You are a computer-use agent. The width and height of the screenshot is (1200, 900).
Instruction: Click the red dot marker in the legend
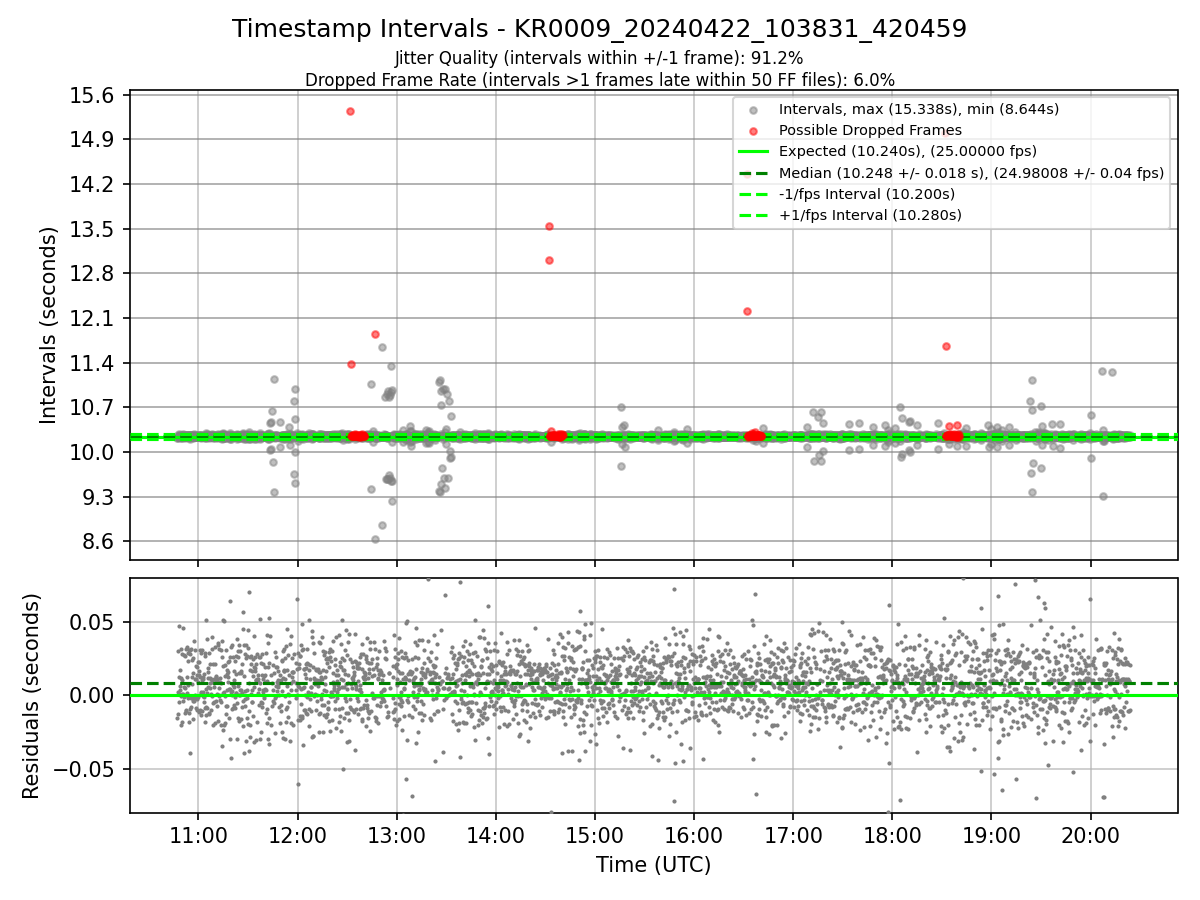(x=754, y=131)
